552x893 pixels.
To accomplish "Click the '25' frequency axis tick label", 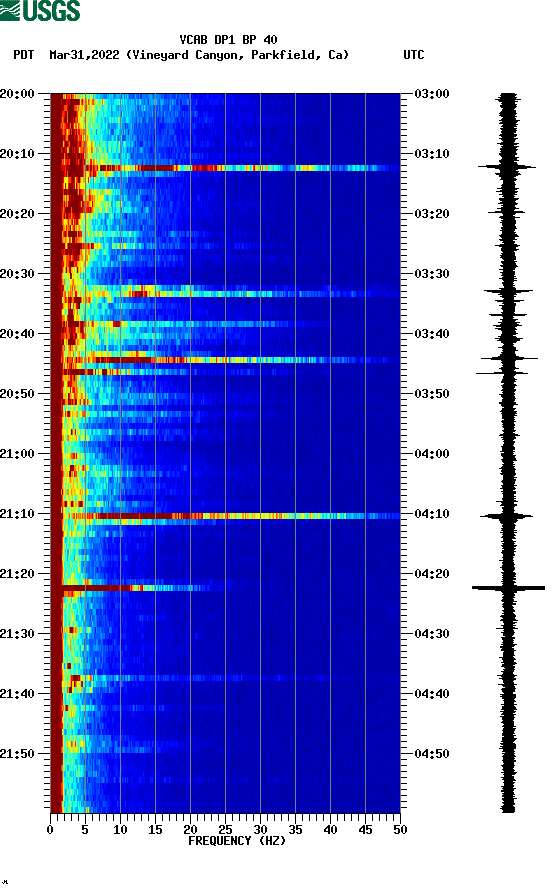I will pyautogui.click(x=225, y=830).
